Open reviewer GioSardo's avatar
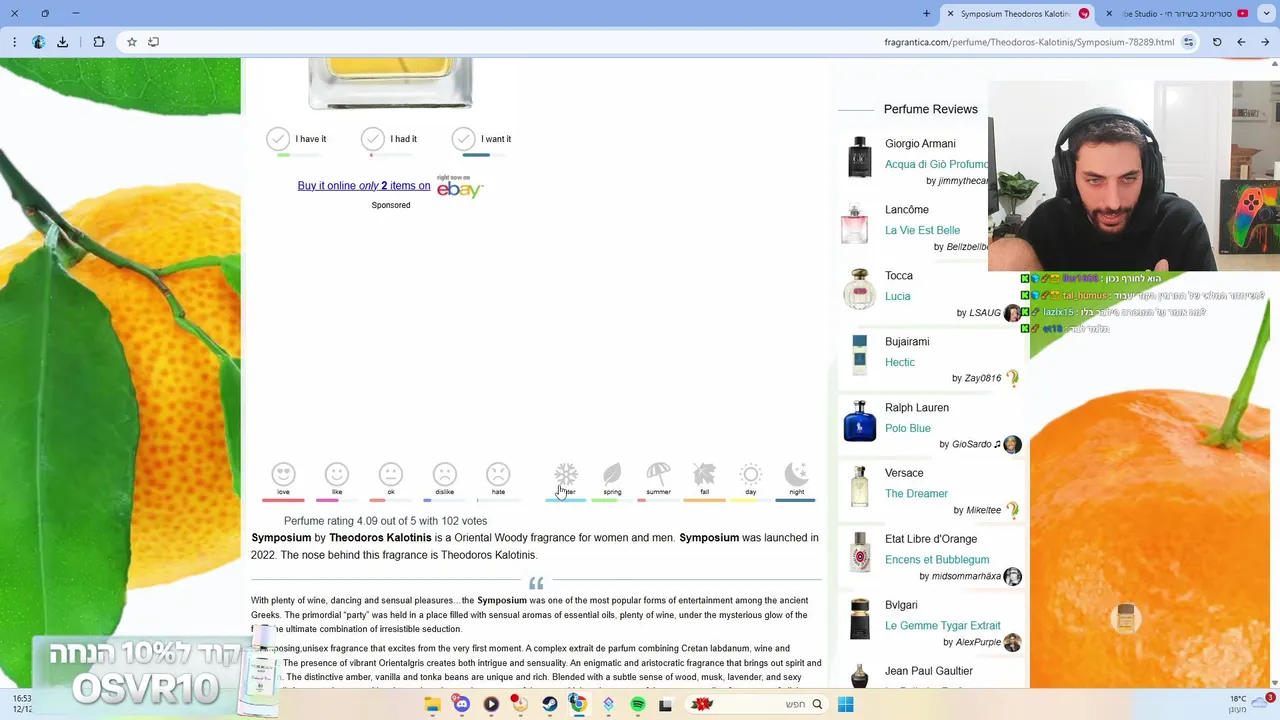The height and width of the screenshot is (720, 1280). pyautogui.click(x=1012, y=444)
